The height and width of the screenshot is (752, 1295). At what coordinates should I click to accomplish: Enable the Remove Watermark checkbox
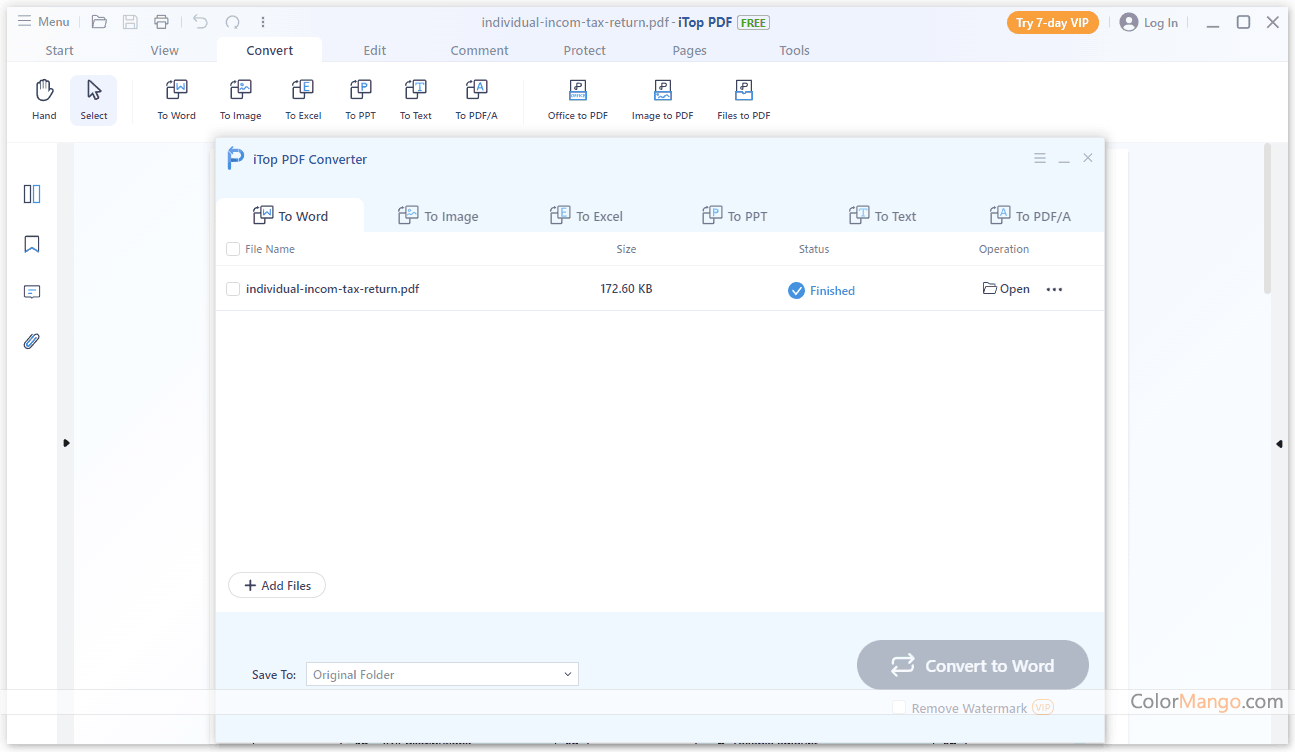tap(899, 708)
